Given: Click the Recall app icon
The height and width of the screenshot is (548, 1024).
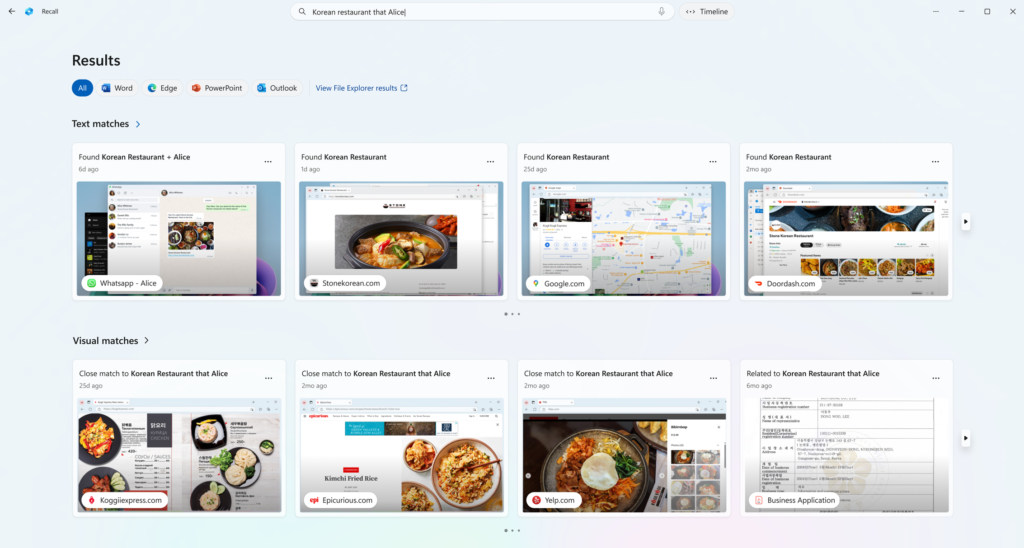Looking at the screenshot, I should click(x=29, y=11).
